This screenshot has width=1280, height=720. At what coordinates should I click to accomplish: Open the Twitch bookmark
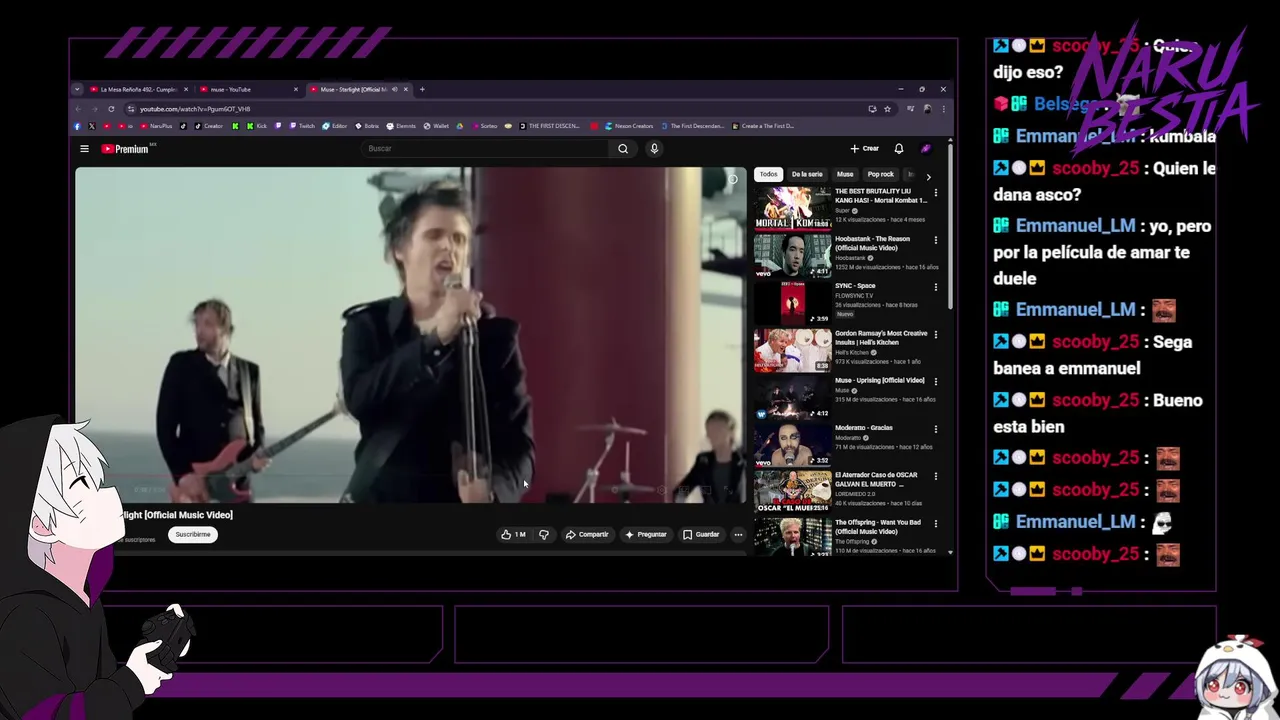click(x=302, y=126)
